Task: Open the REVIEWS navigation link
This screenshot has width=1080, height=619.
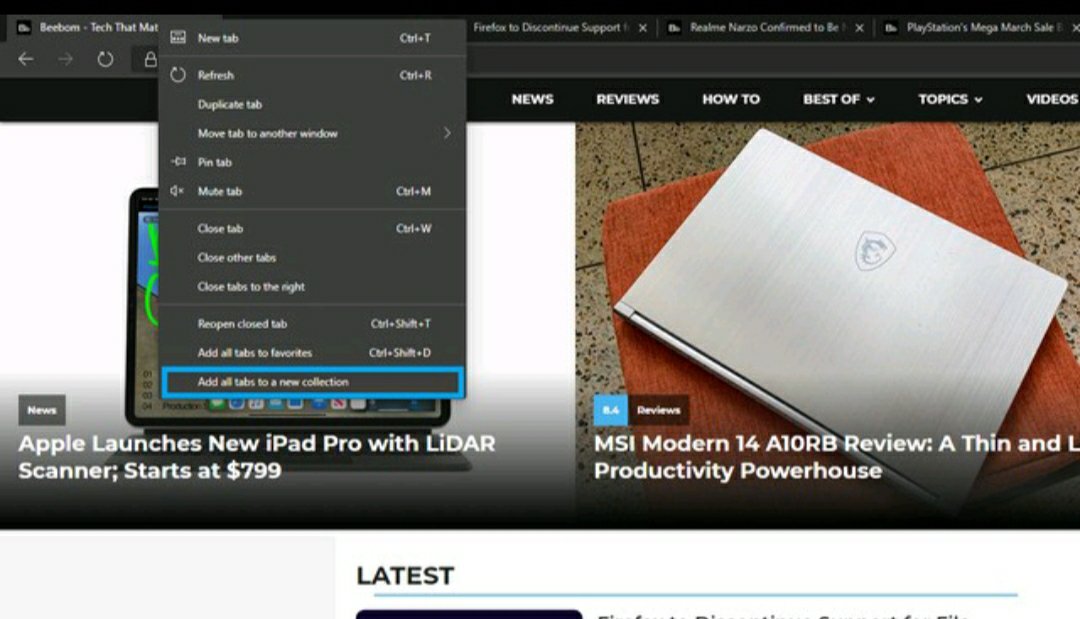Action: [x=627, y=99]
